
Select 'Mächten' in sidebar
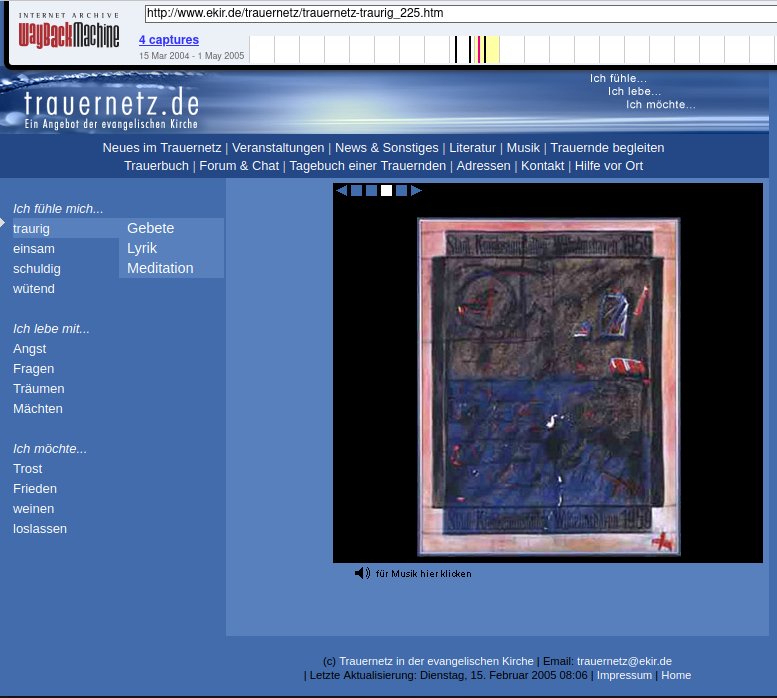tap(38, 409)
